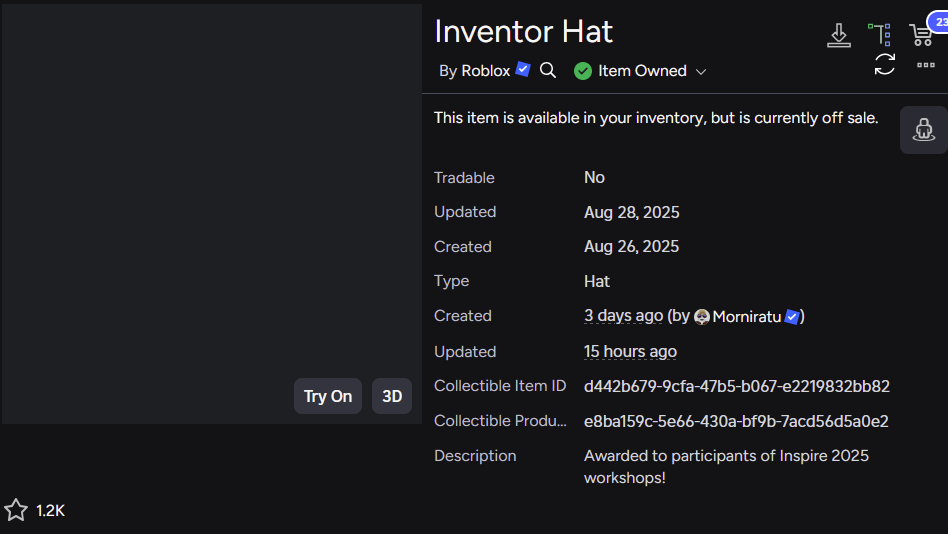Click the avatar preview icon button

[924, 130]
